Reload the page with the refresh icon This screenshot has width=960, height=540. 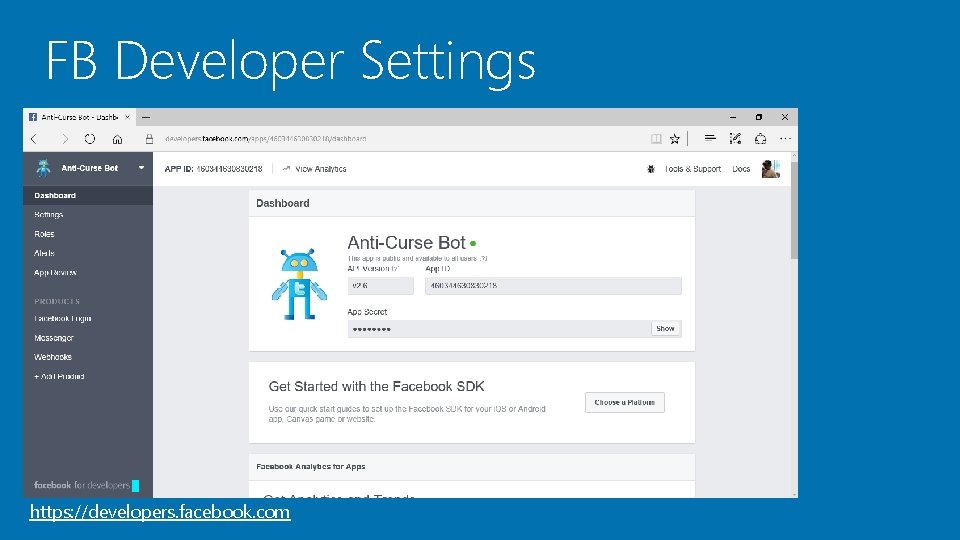90,139
